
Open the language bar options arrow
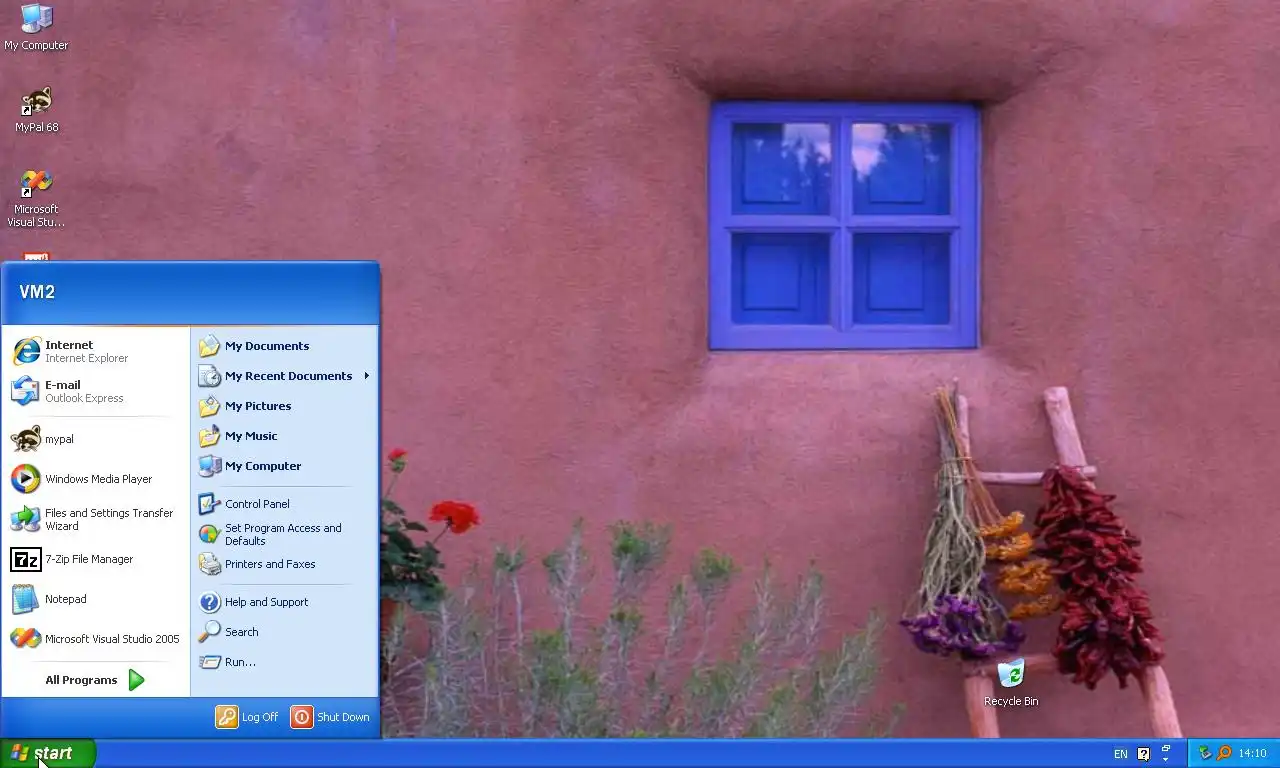click(1166, 760)
